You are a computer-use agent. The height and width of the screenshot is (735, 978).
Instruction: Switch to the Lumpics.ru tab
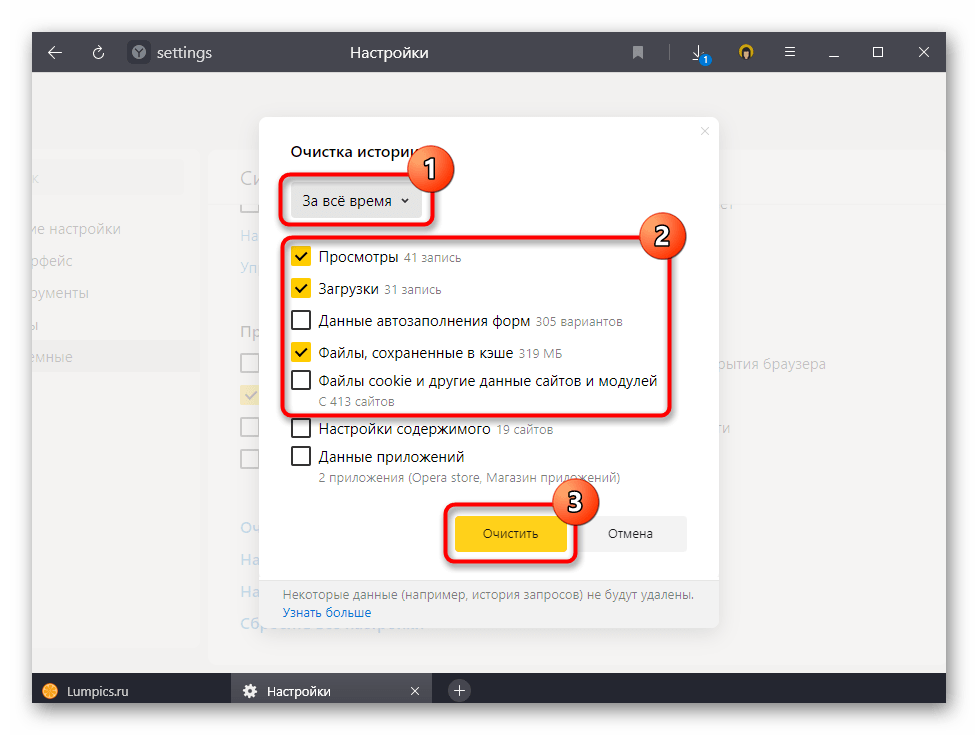[98, 691]
